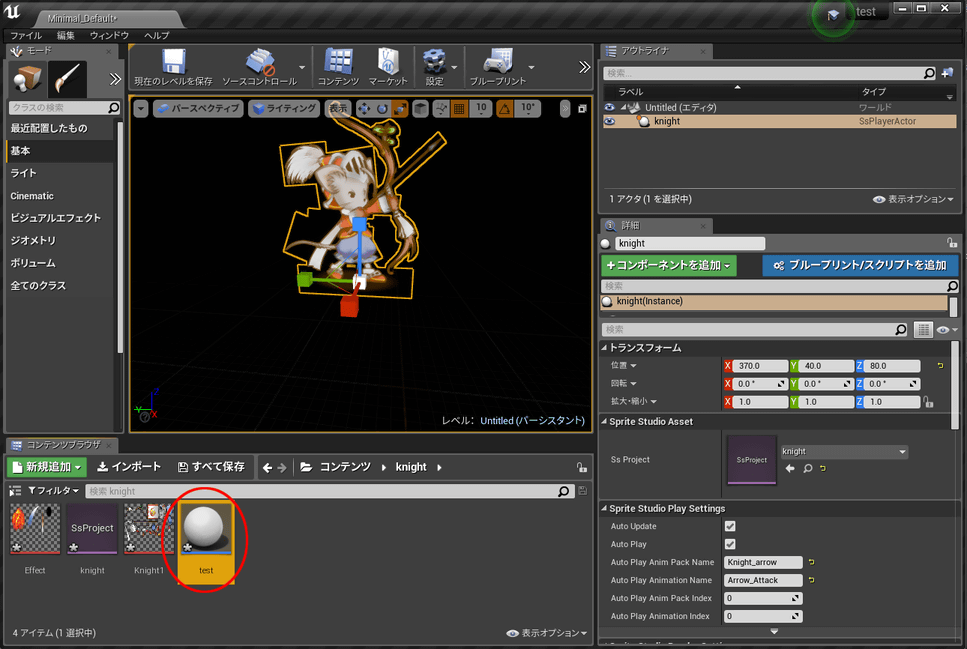Maximize the viewport with the corner icon
The width and height of the screenshot is (967, 649).
pyautogui.click(x=582, y=109)
